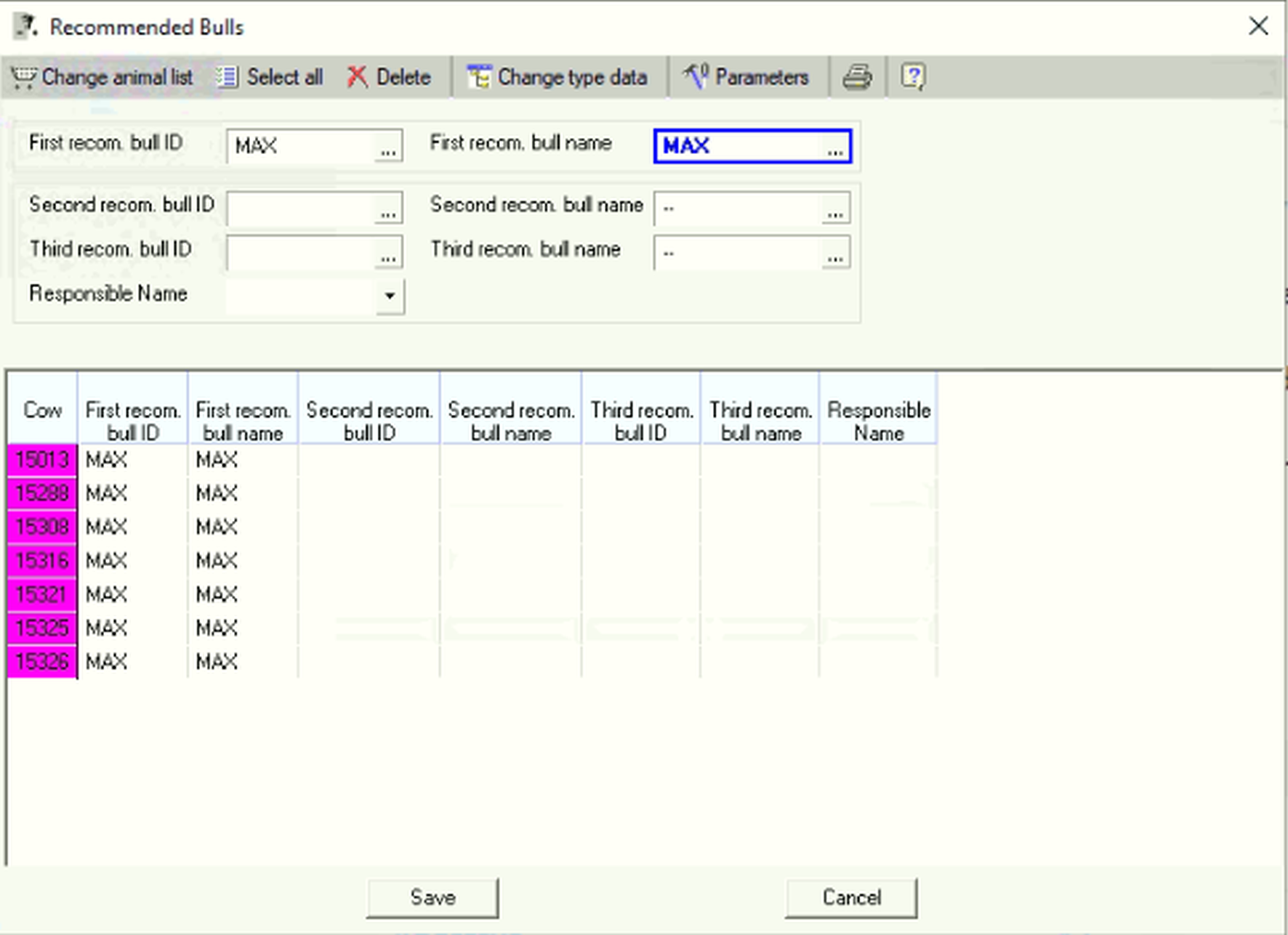This screenshot has width=1288, height=935.
Task: Close the Recommended Bulls window
Action: (1258, 26)
